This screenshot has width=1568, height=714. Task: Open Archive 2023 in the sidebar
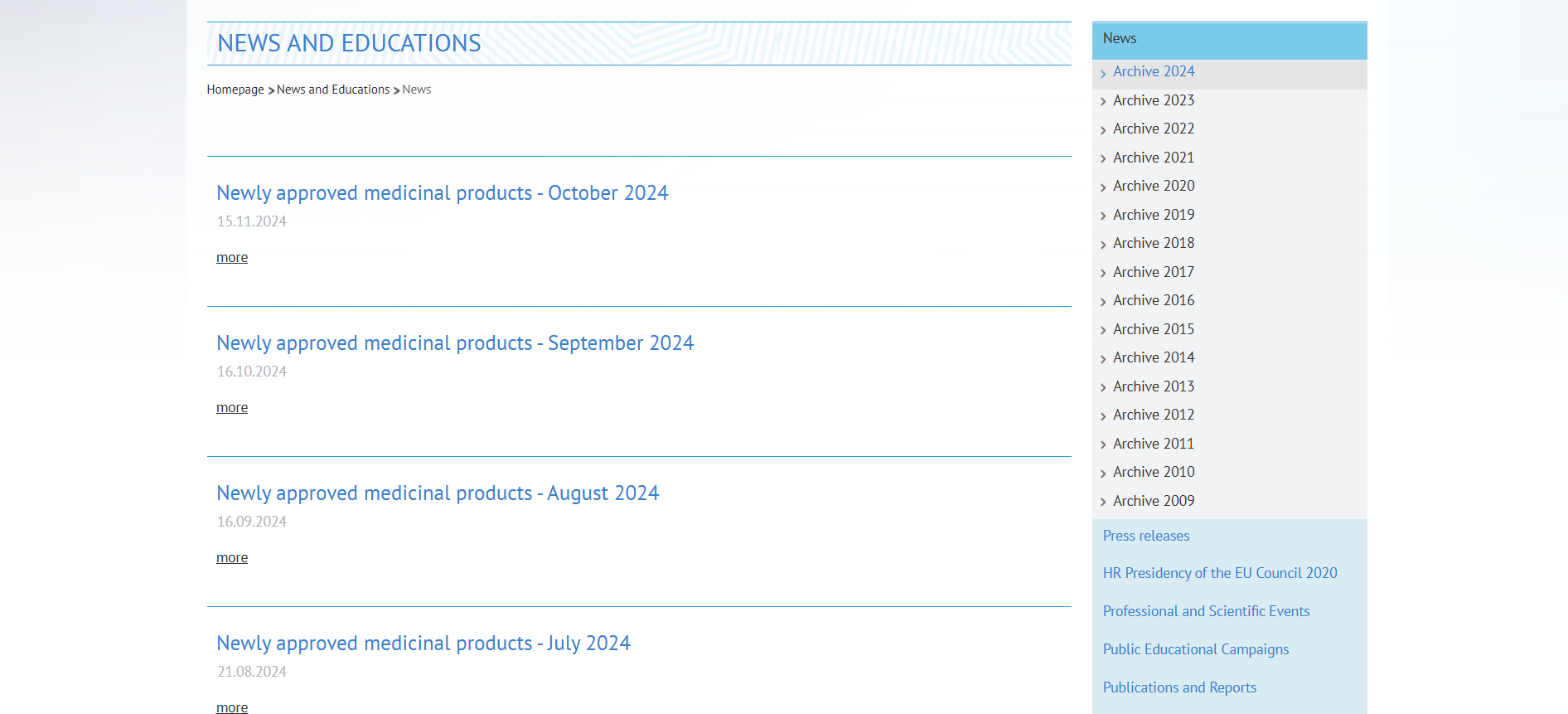(x=1154, y=100)
